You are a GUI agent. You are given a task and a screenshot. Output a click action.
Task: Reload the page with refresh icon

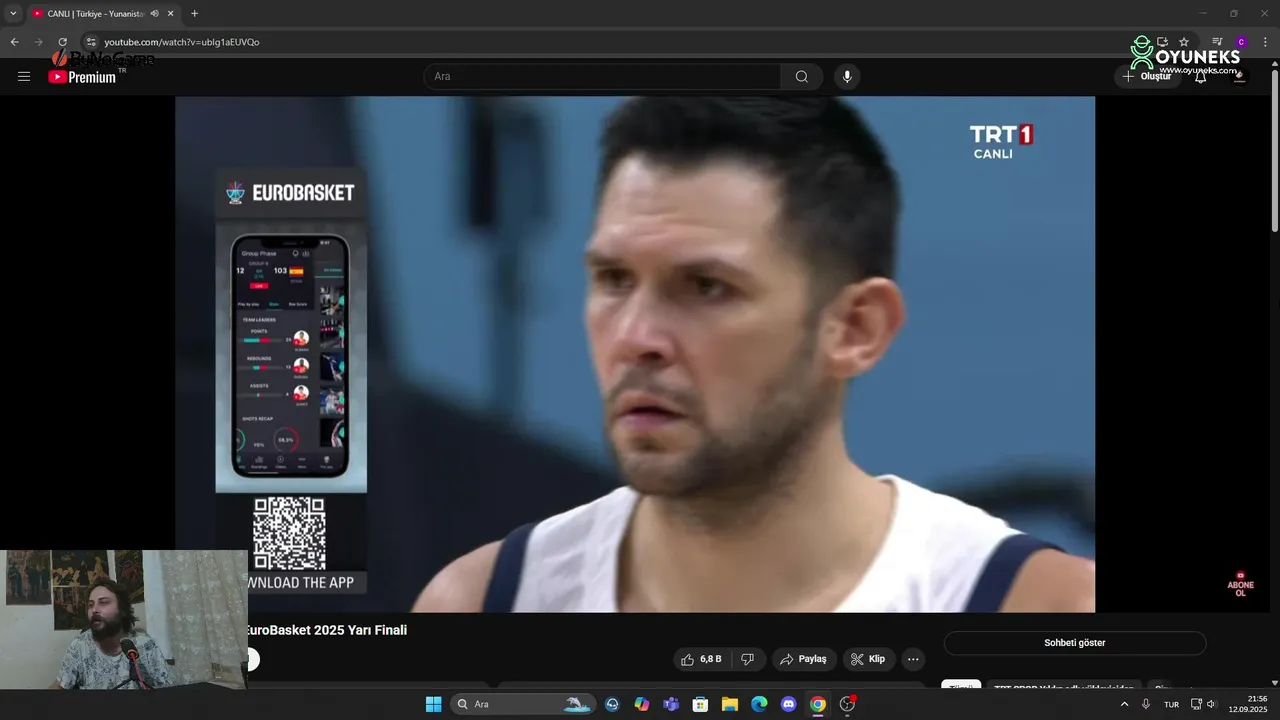(62, 42)
